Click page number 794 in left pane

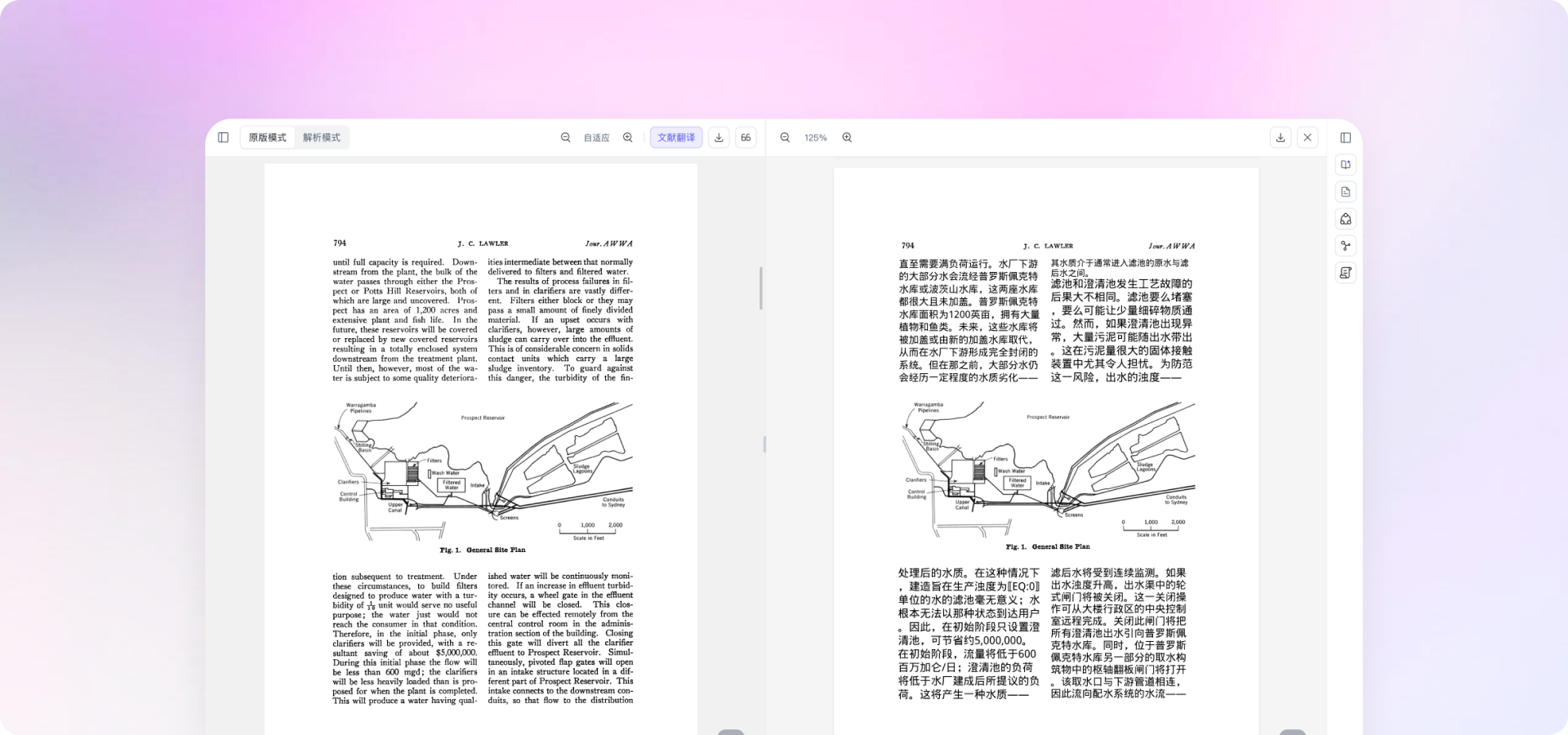pos(340,243)
